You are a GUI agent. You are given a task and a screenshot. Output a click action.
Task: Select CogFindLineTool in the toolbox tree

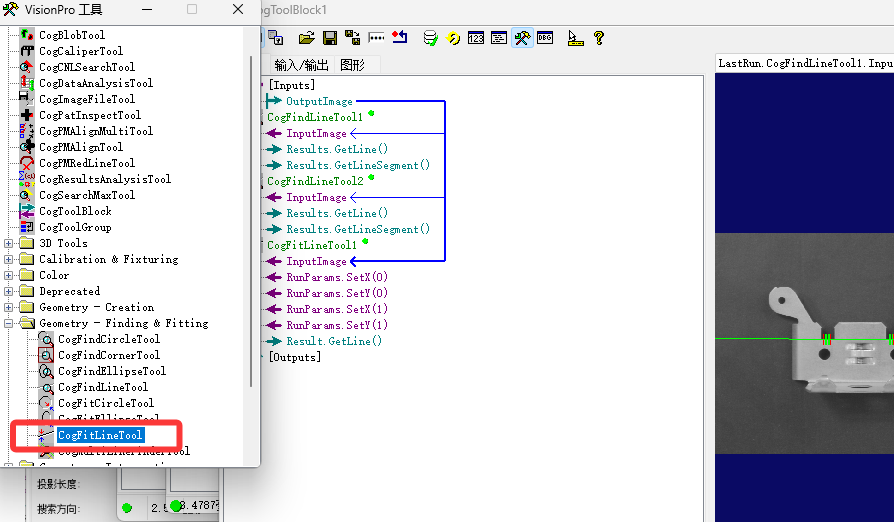103,387
